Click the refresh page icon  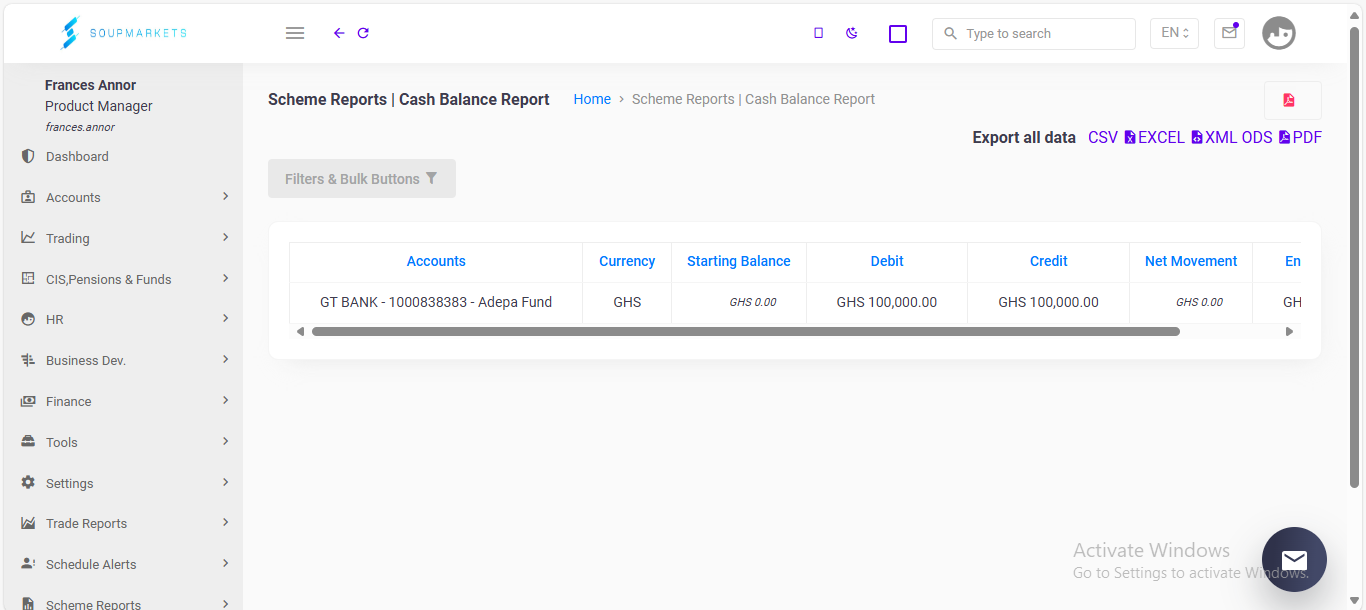click(x=363, y=33)
